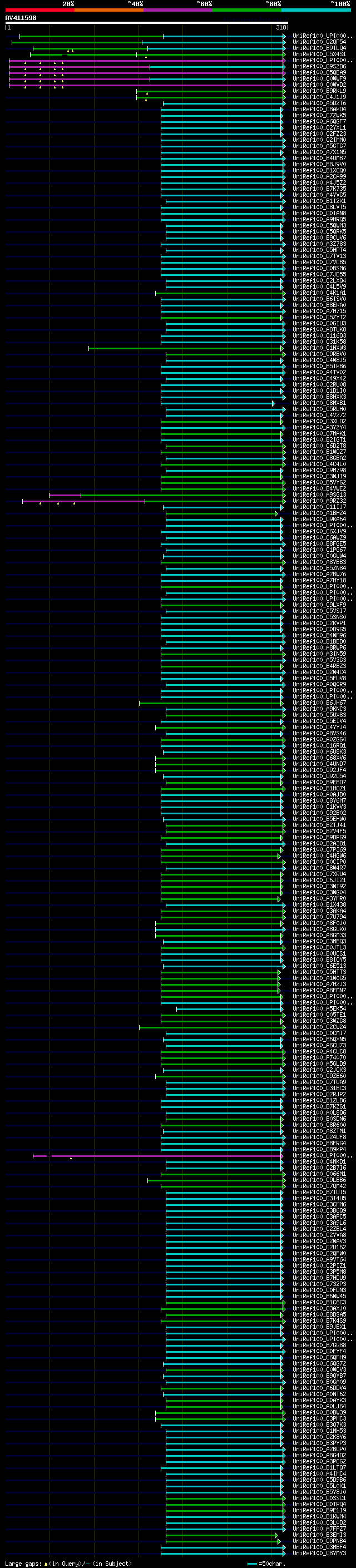Click the red ~20% identity legend segment
This screenshot has height=1568, width=356.
[39, 10]
